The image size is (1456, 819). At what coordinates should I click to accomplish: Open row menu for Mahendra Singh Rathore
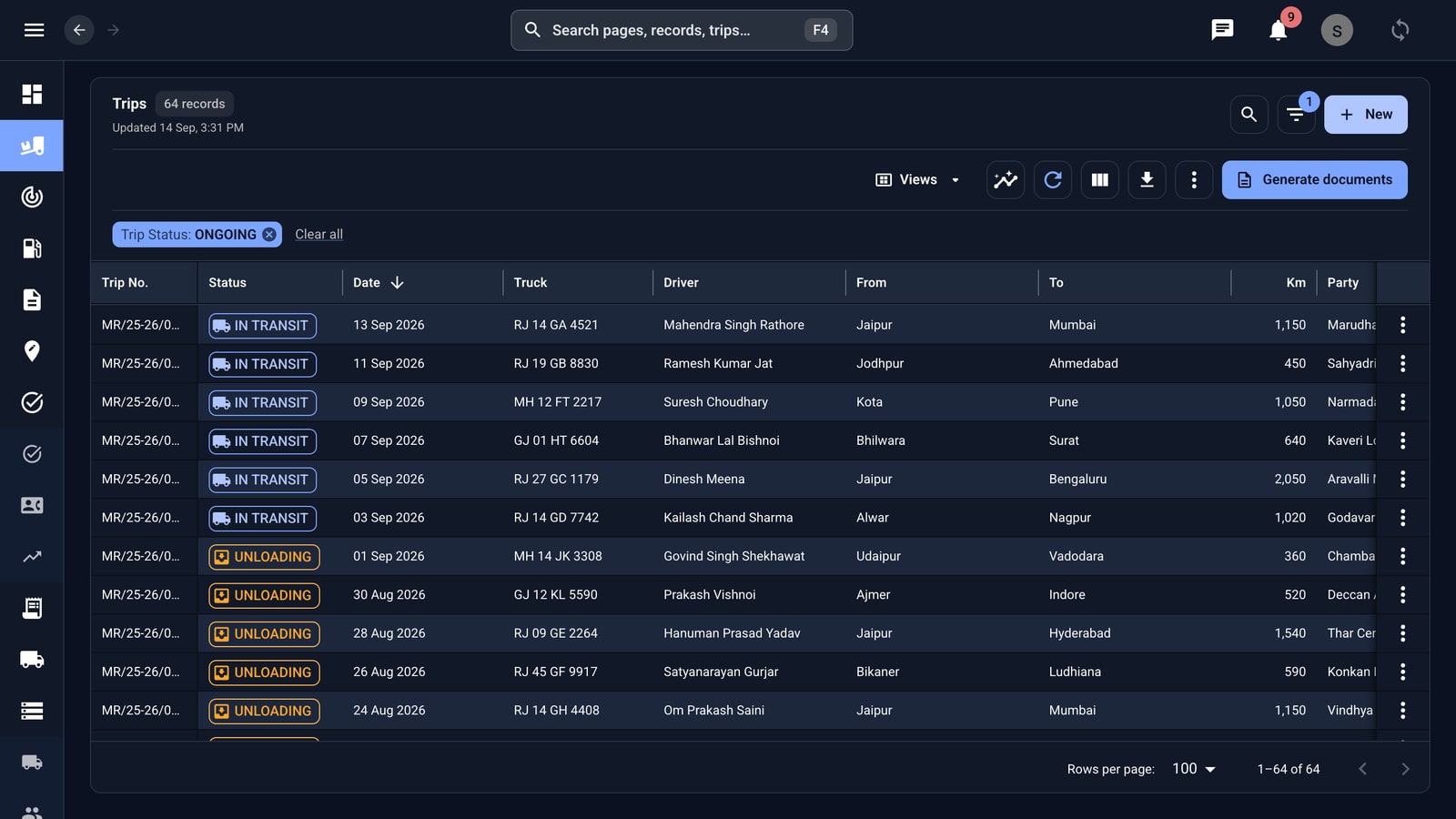(1402, 325)
